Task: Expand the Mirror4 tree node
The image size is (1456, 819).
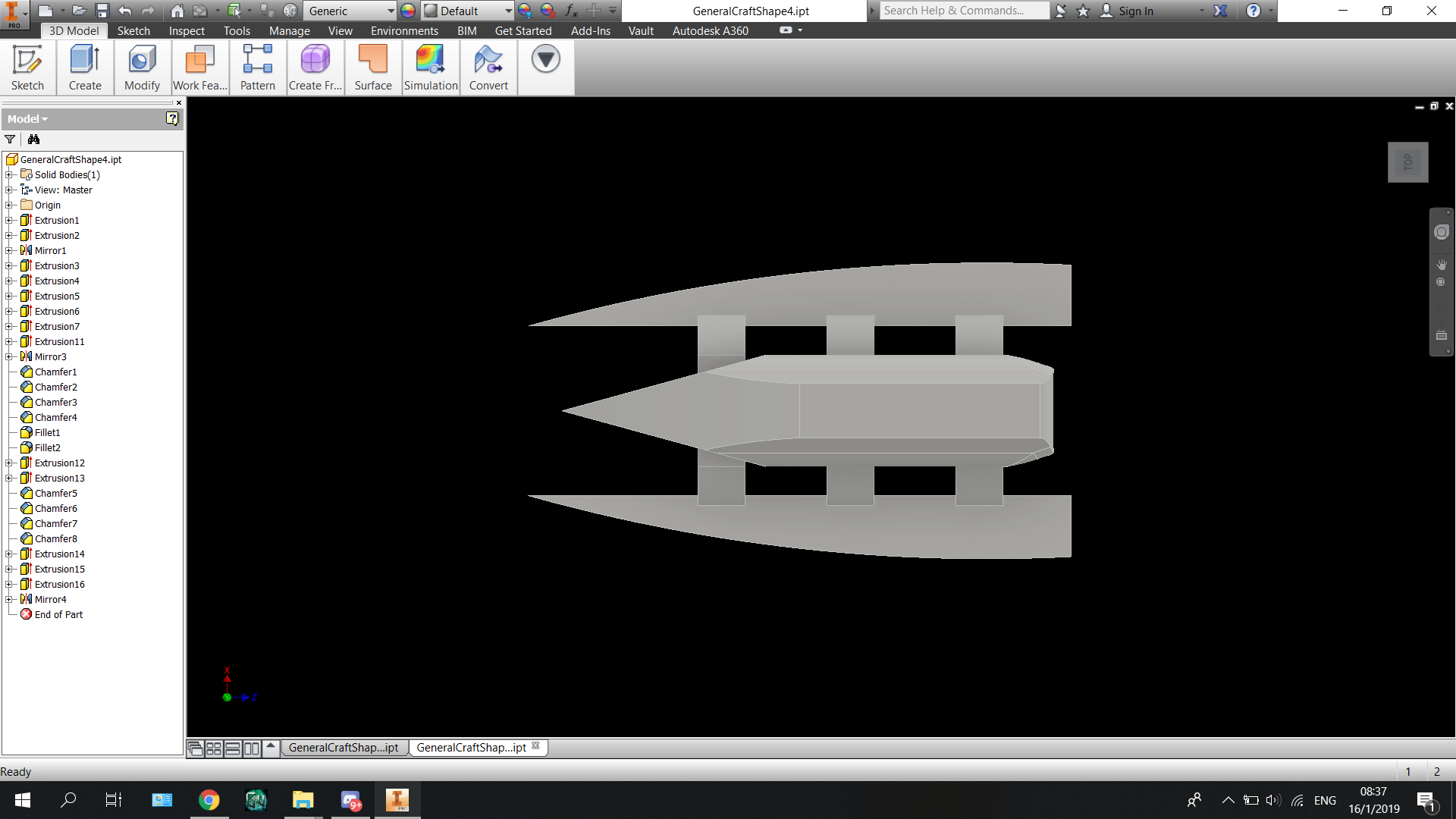Action: pyautogui.click(x=9, y=599)
